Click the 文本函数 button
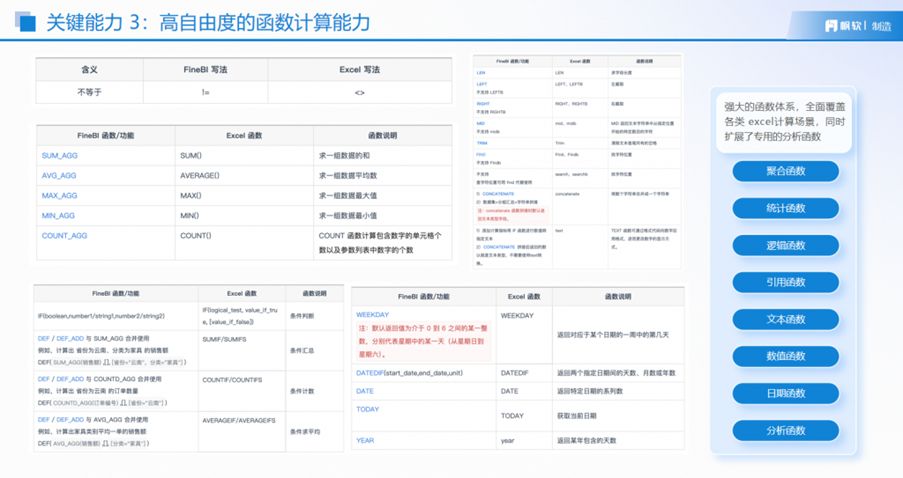Screen dimensions: 903x478 click(786, 319)
